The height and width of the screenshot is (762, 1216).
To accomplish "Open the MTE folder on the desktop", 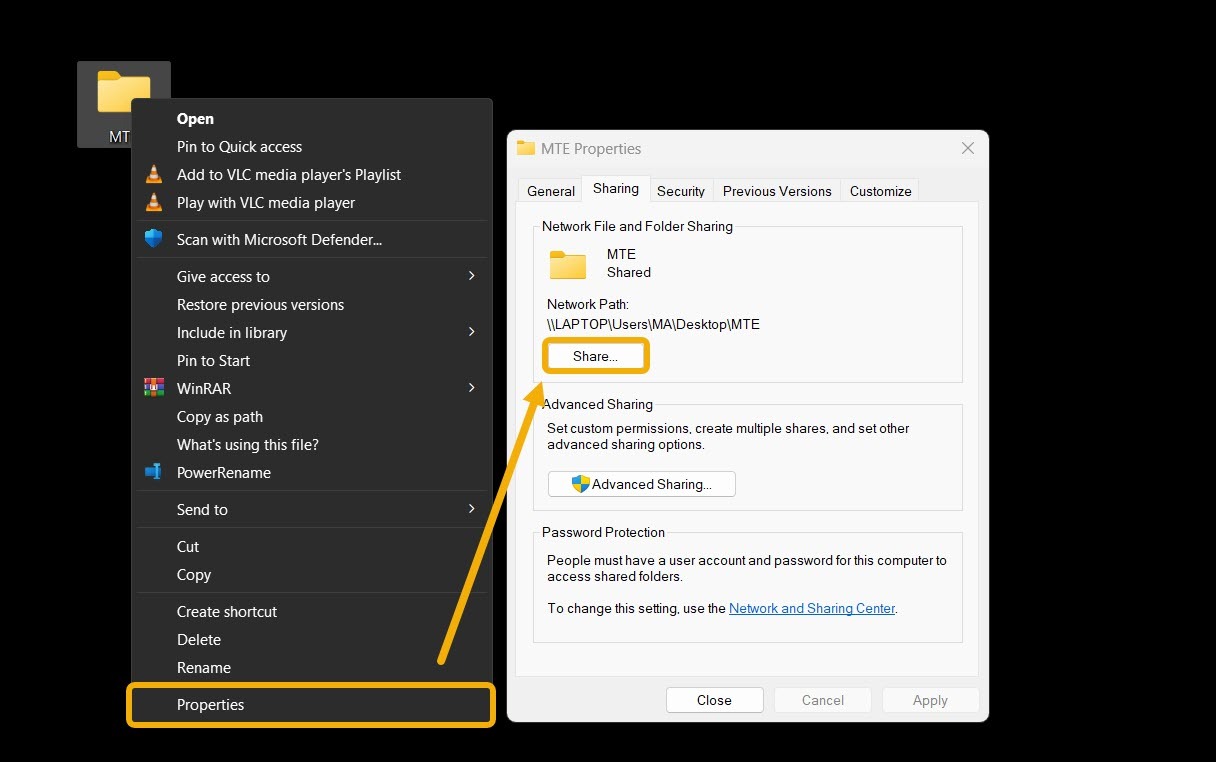I will coord(123,90).
